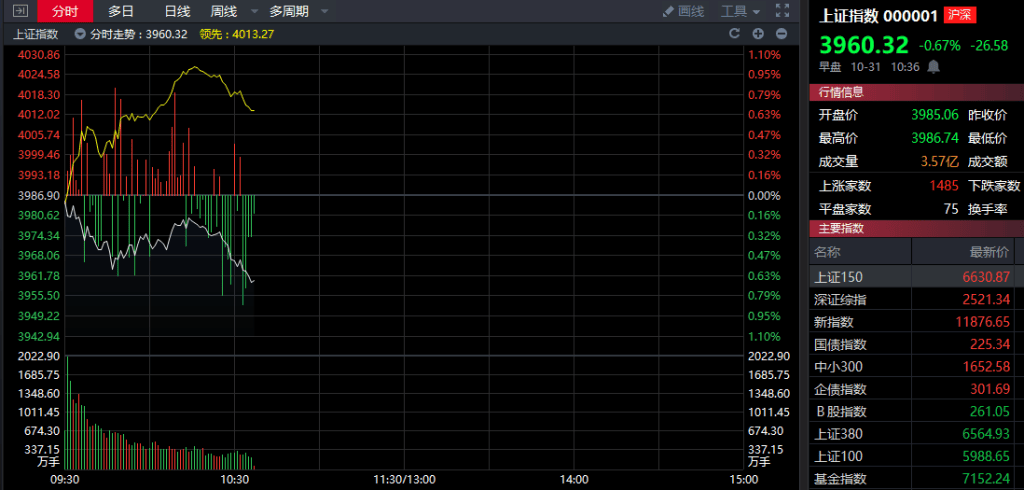Screen dimensions: 1024x490
Task: Select the 画线 drawing pencil tool
Action: tap(683, 11)
